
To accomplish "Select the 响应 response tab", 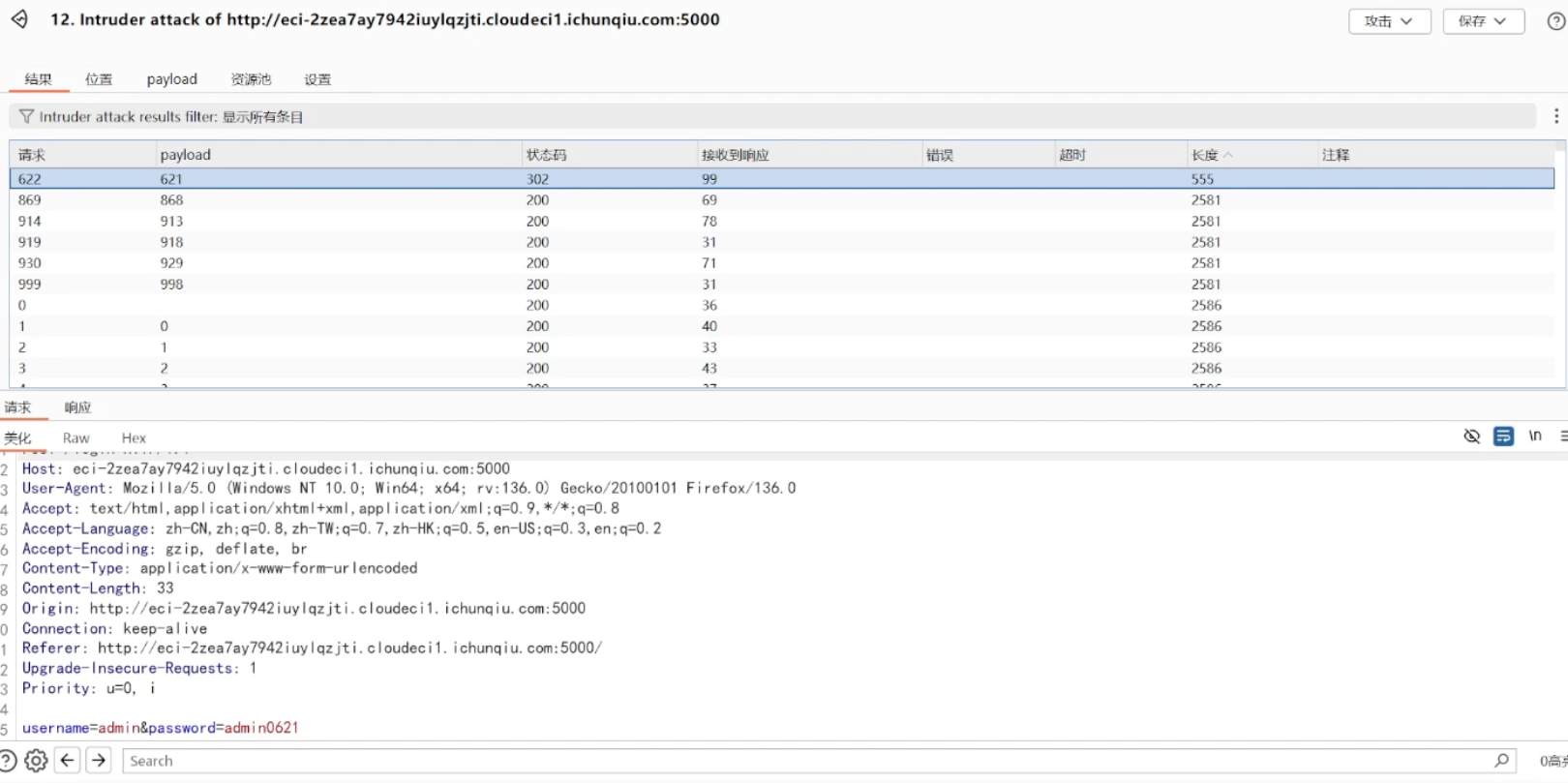I will (x=77, y=407).
